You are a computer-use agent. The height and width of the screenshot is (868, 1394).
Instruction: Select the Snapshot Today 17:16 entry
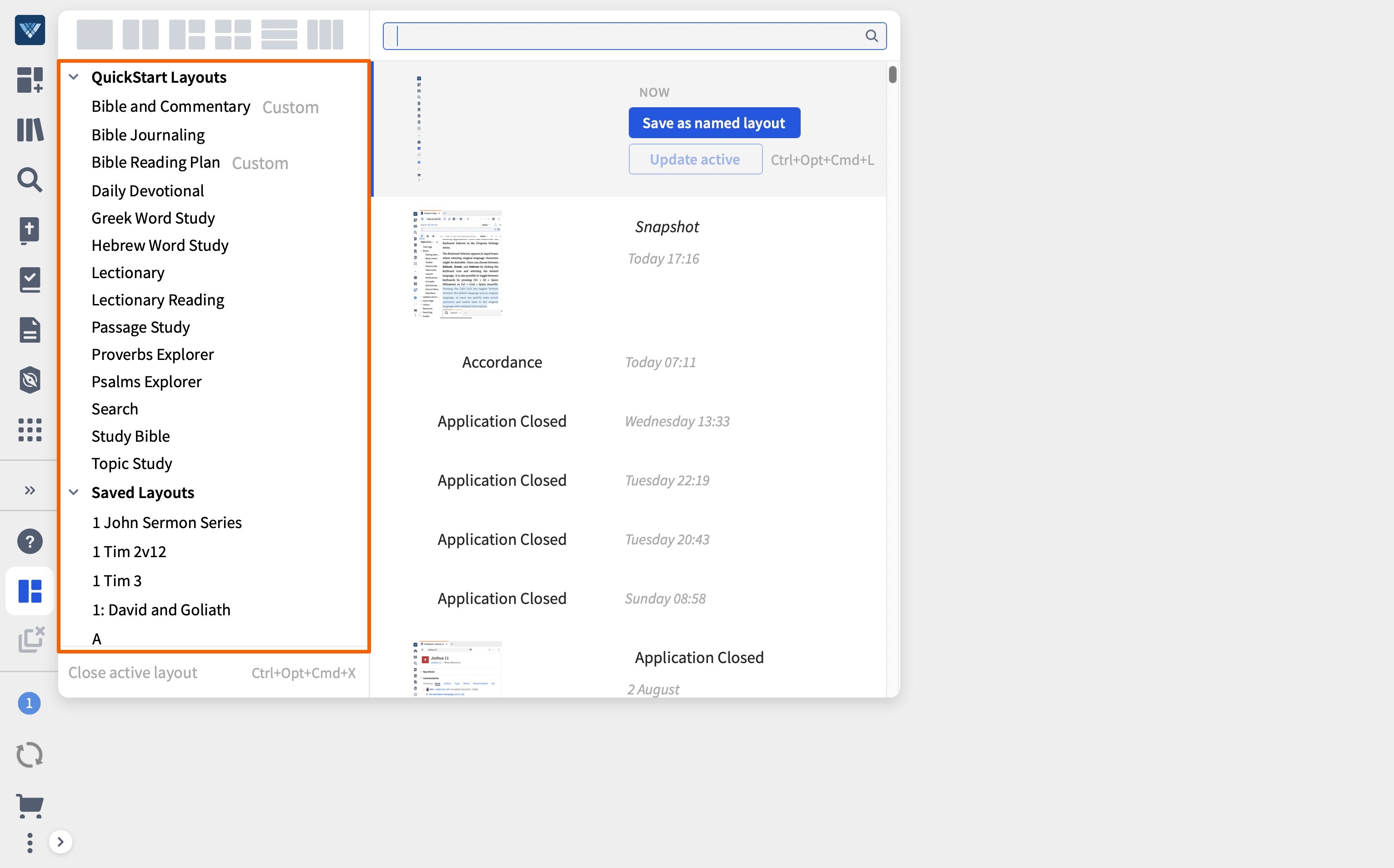coord(630,264)
